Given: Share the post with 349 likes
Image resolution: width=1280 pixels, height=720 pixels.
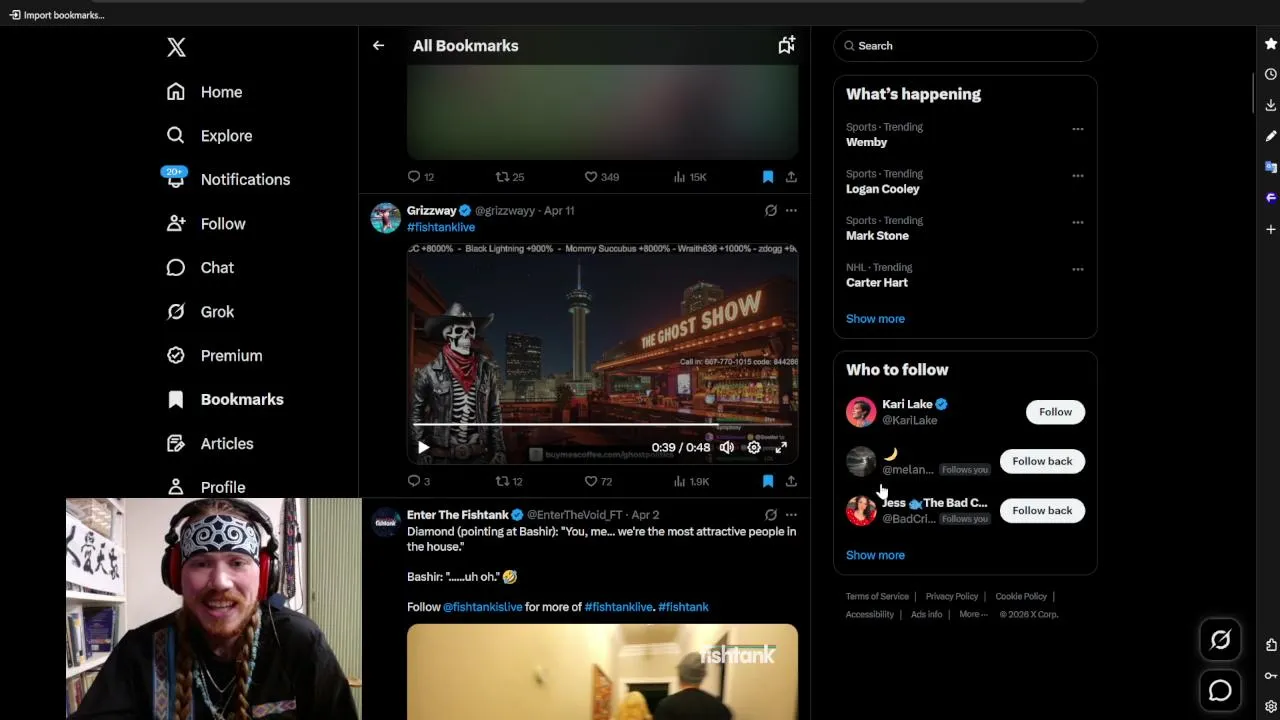Looking at the screenshot, I should click(x=791, y=177).
